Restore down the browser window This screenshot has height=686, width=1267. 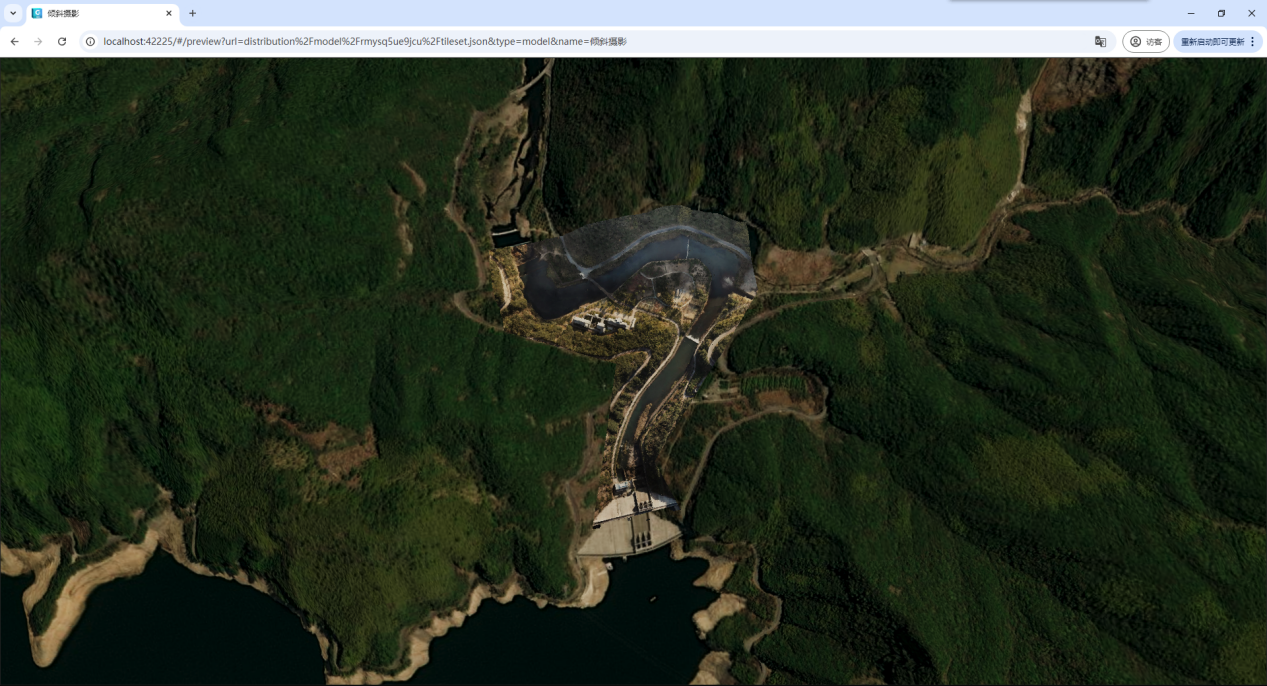pos(1221,13)
